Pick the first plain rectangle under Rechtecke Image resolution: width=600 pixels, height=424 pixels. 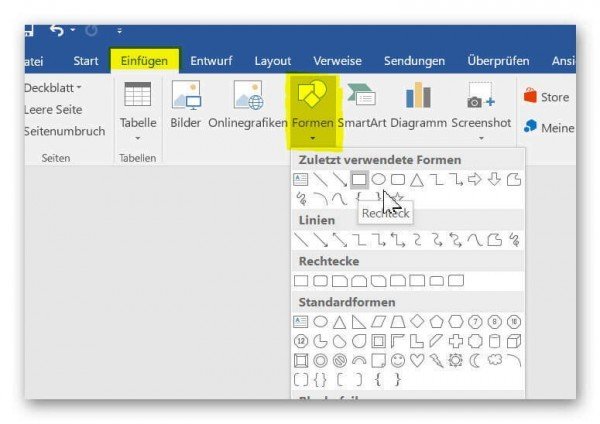[301, 281]
